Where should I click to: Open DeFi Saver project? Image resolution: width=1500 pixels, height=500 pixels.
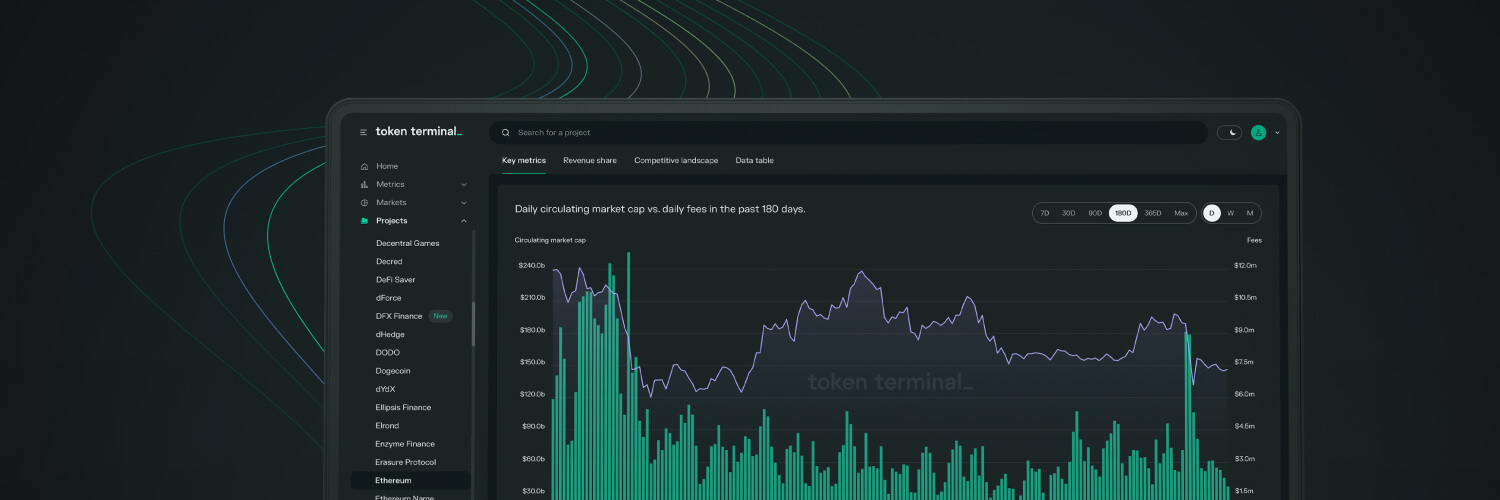point(395,280)
